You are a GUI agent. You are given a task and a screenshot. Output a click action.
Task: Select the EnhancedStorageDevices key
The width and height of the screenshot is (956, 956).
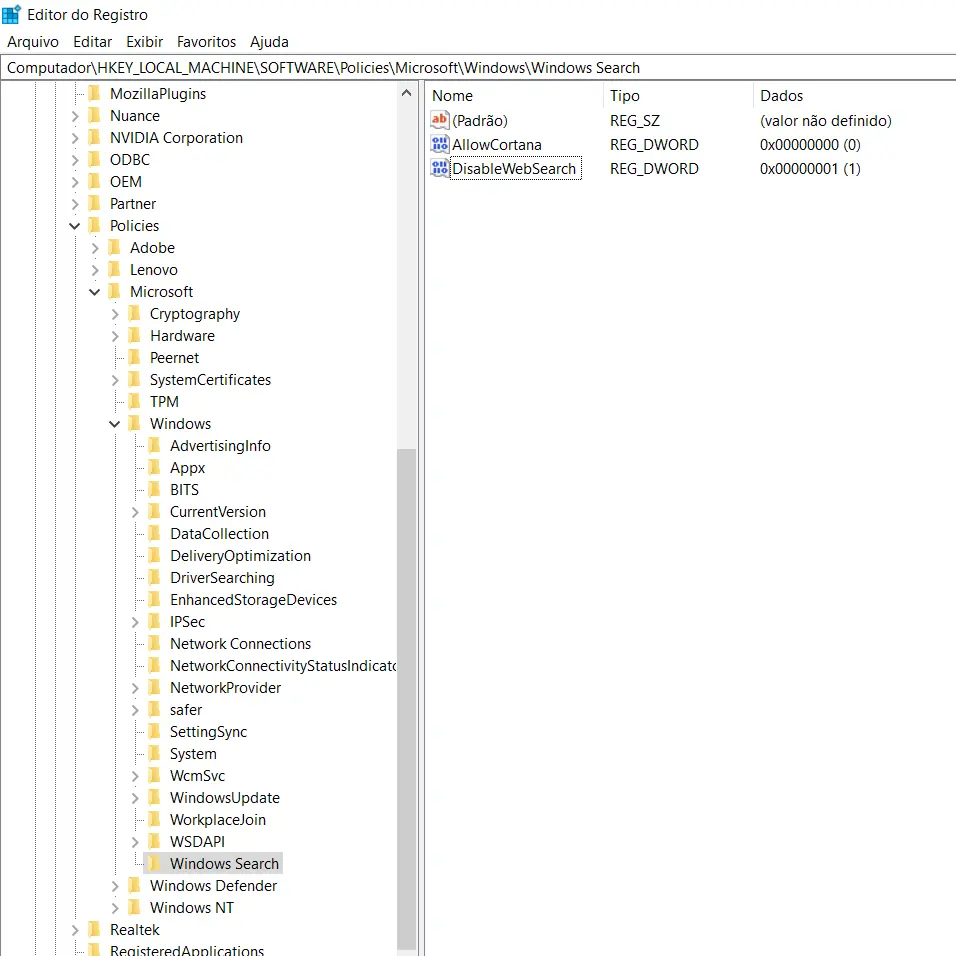[253, 599]
